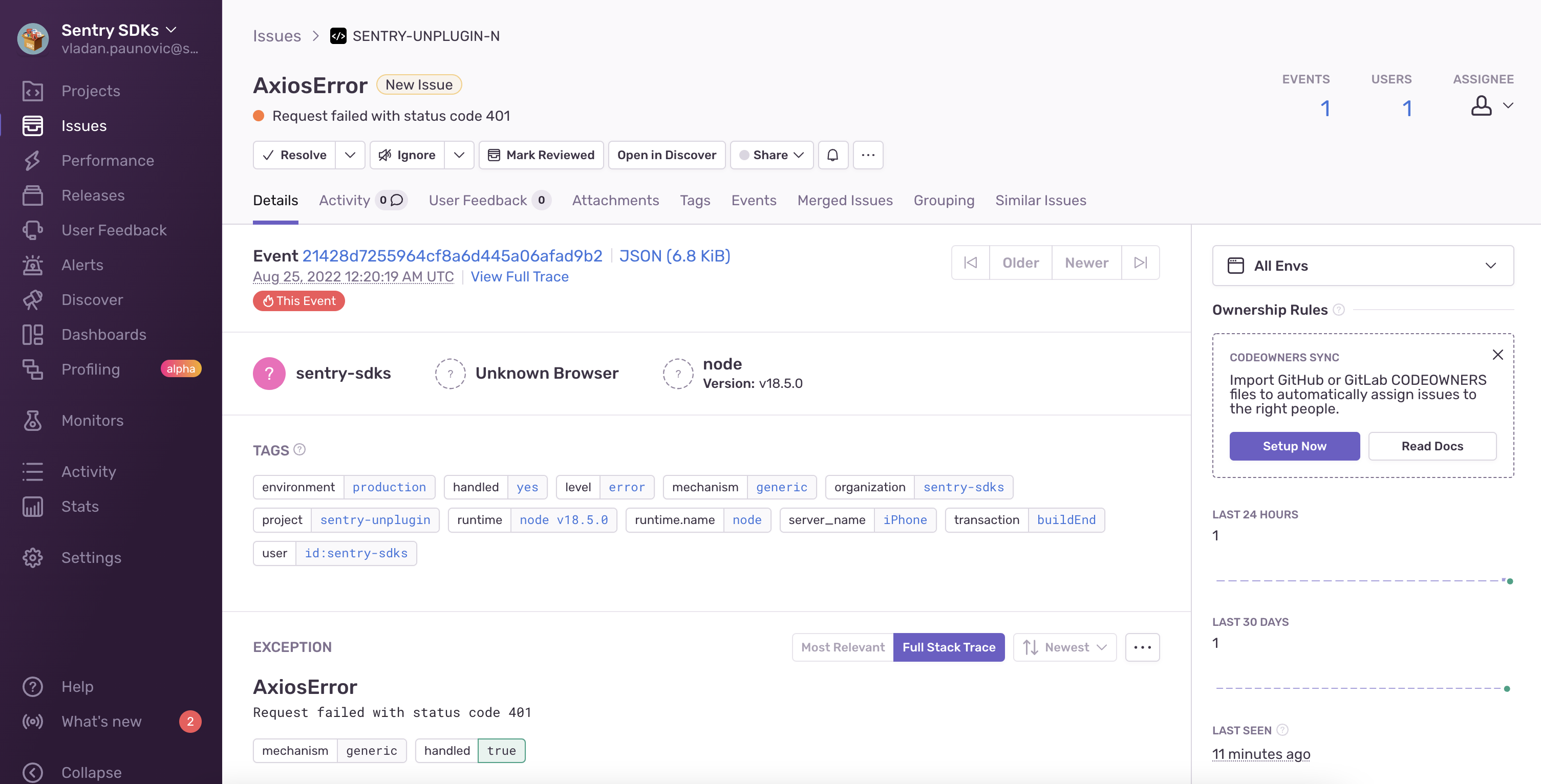1541x784 pixels.
Task: Select Full Stack Trace view
Action: click(948, 647)
